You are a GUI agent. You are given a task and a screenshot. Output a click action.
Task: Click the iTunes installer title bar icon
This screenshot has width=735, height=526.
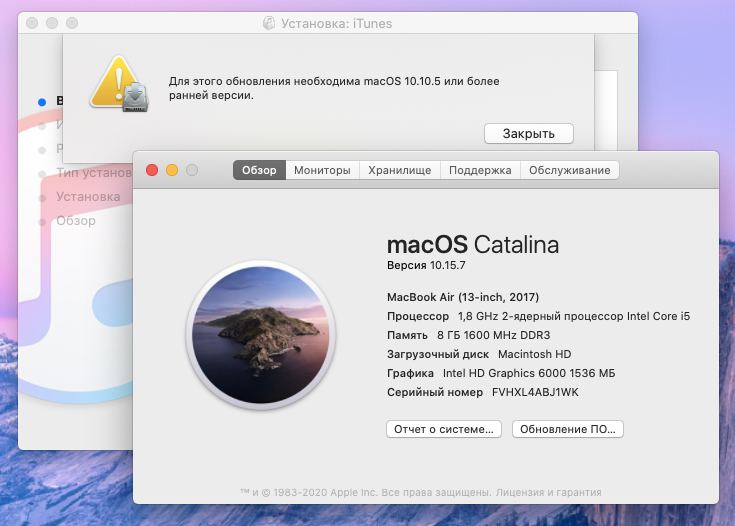click(x=269, y=23)
